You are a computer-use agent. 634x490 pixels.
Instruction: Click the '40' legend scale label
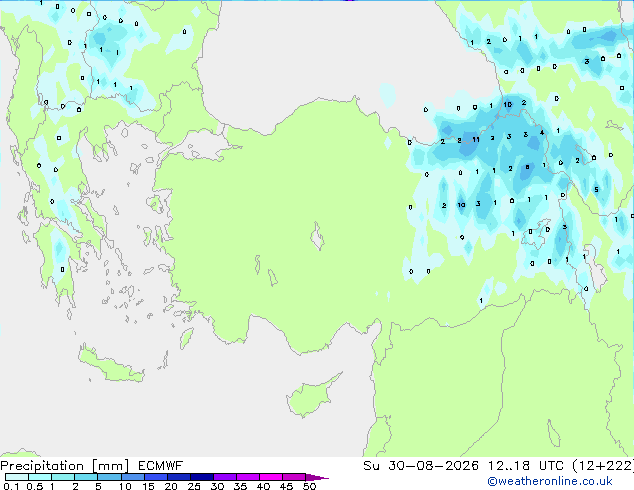click(x=263, y=486)
